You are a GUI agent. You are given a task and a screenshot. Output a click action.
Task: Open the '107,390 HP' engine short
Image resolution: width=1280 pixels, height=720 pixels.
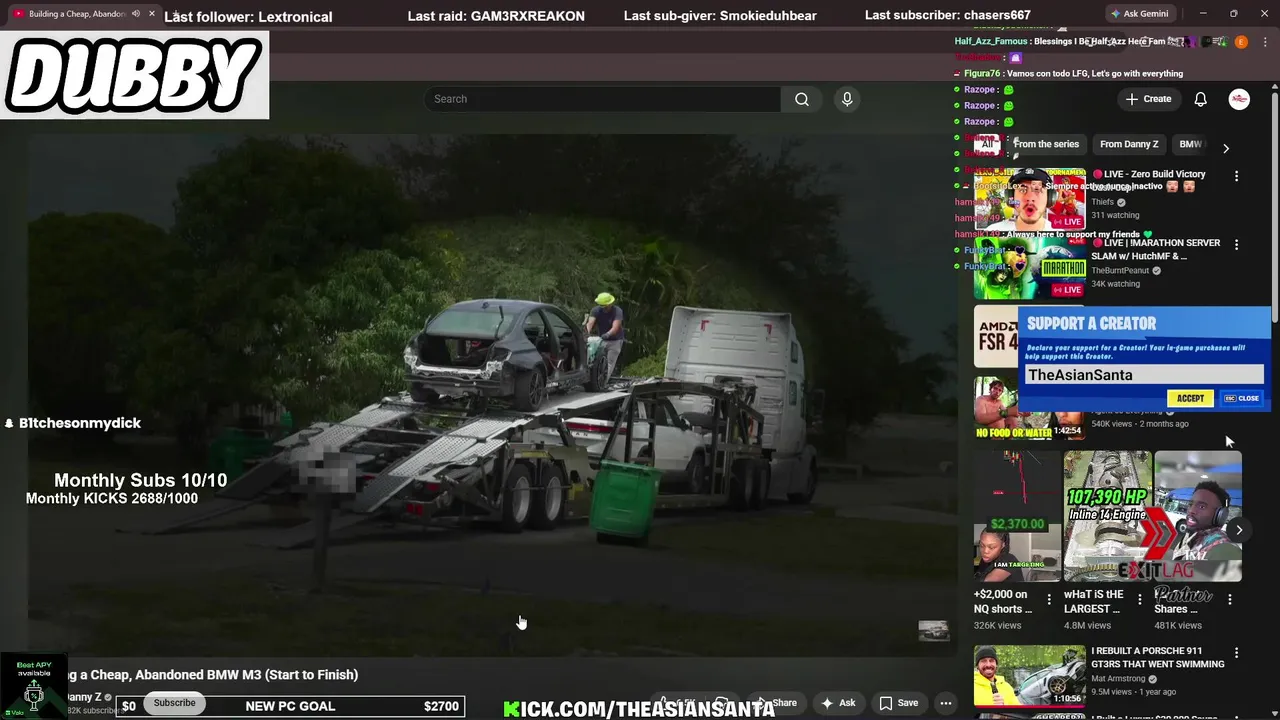(x=1107, y=516)
